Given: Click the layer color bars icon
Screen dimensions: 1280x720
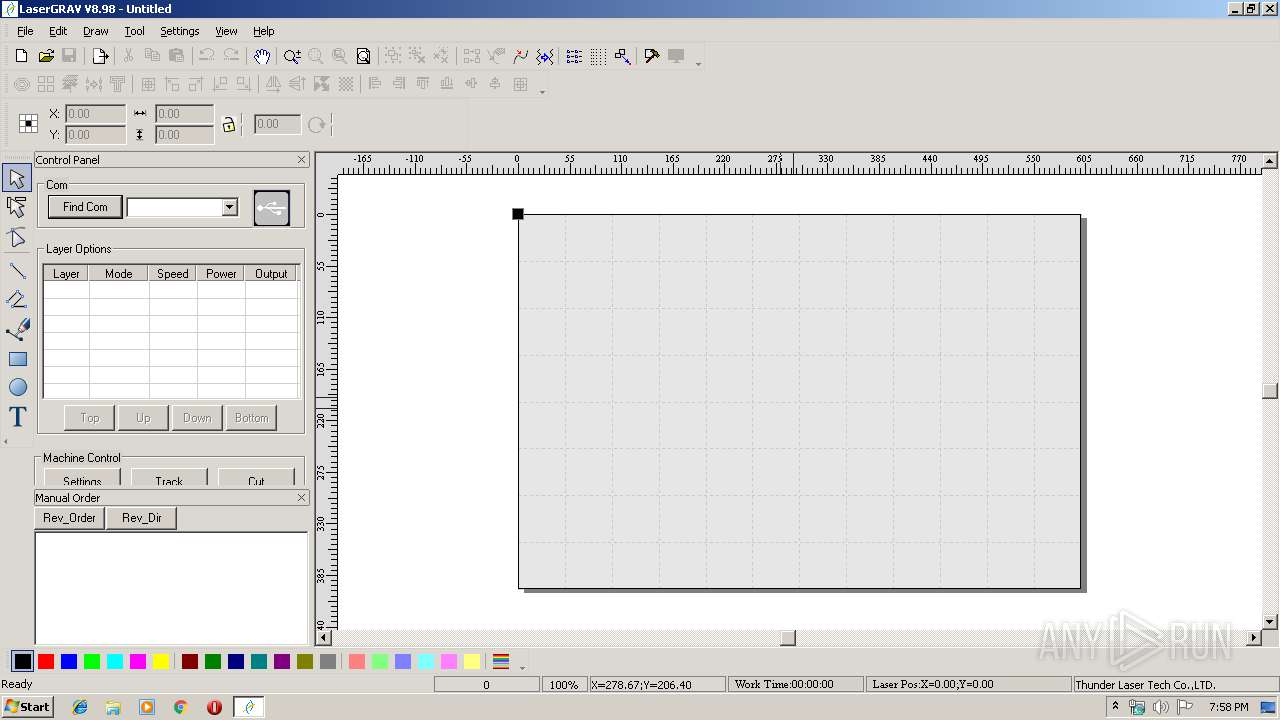Looking at the screenshot, I should (501, 662).
